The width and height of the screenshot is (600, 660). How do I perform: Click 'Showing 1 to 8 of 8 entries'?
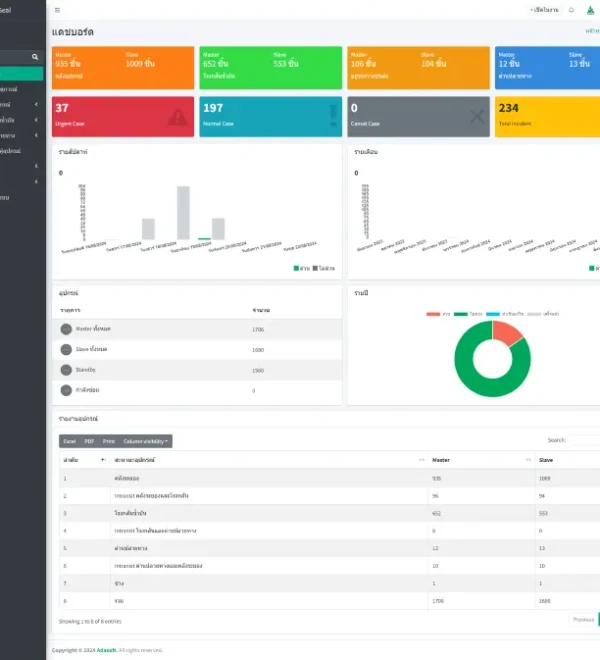coord(90,621)
